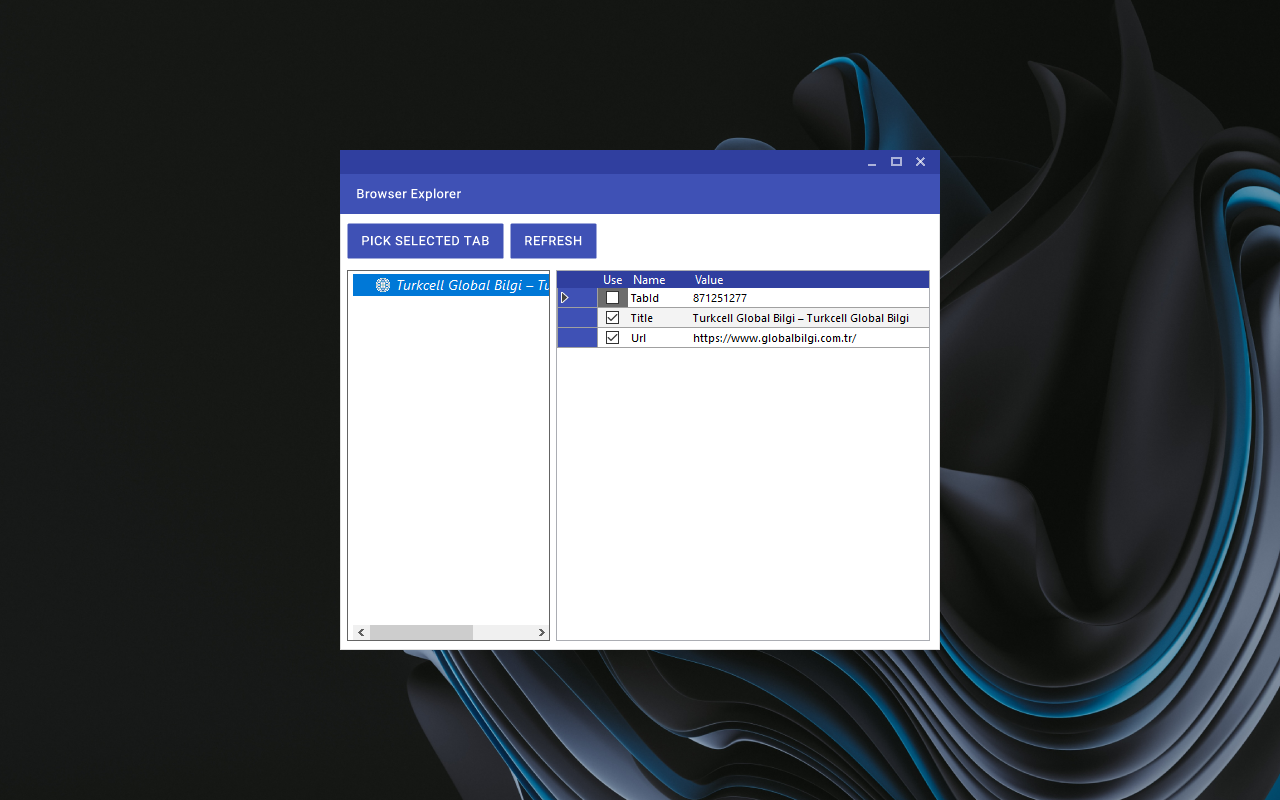Select the Url value https://www.globalbilgi.com.tr/

tap(774, 338)
